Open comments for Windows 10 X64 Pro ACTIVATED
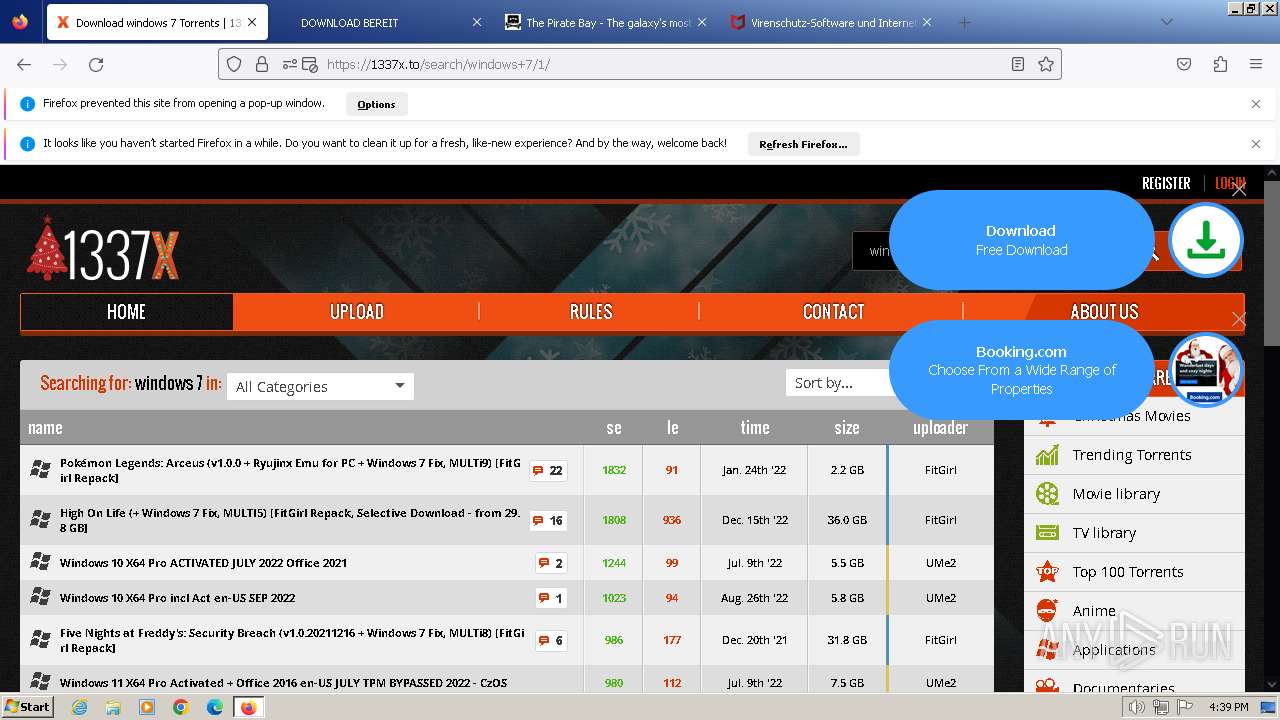Image resolution: width=1280 pixels, height=720 pixels. (x=551, y=563)
